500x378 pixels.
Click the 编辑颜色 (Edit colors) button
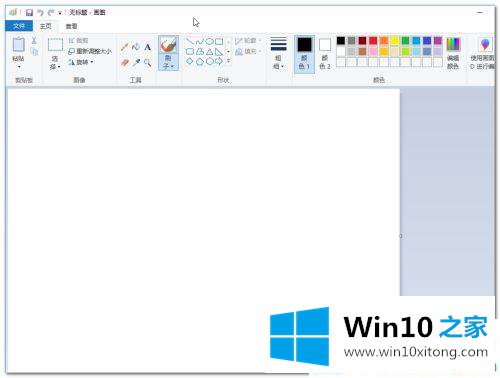tap(453, 53)
